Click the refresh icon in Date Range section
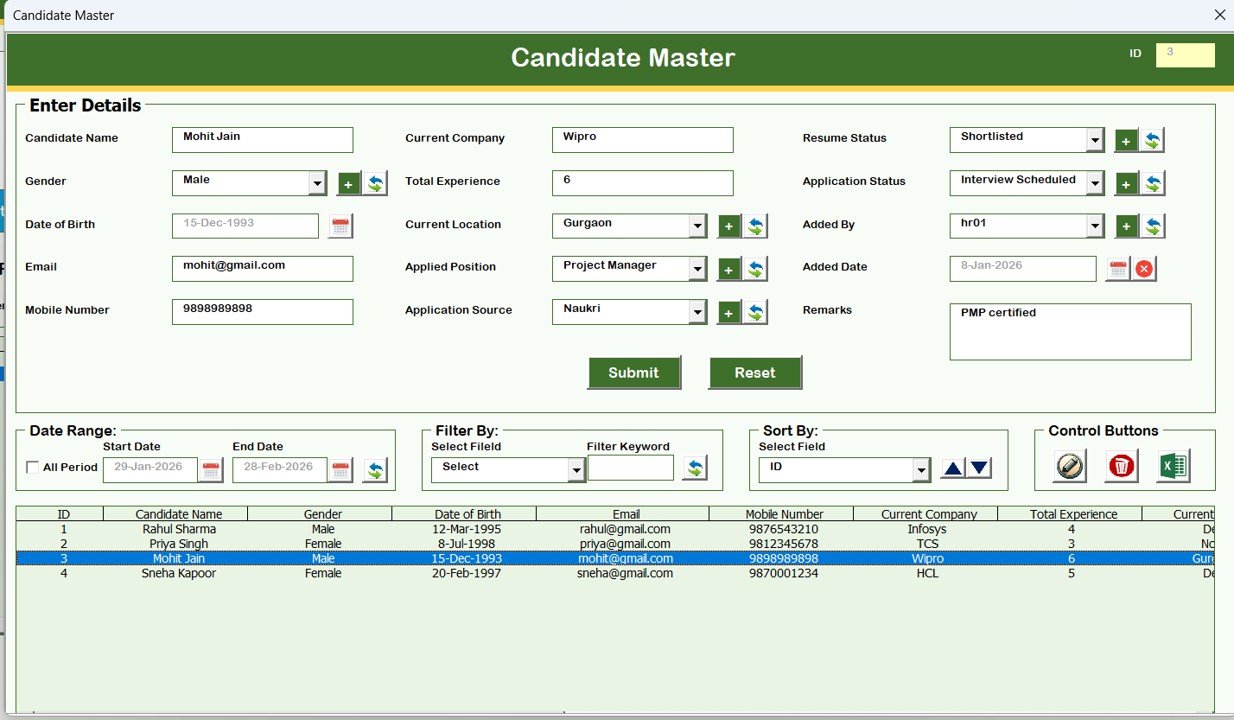This screenshot has height=720, width=1234. click(375, 468)
